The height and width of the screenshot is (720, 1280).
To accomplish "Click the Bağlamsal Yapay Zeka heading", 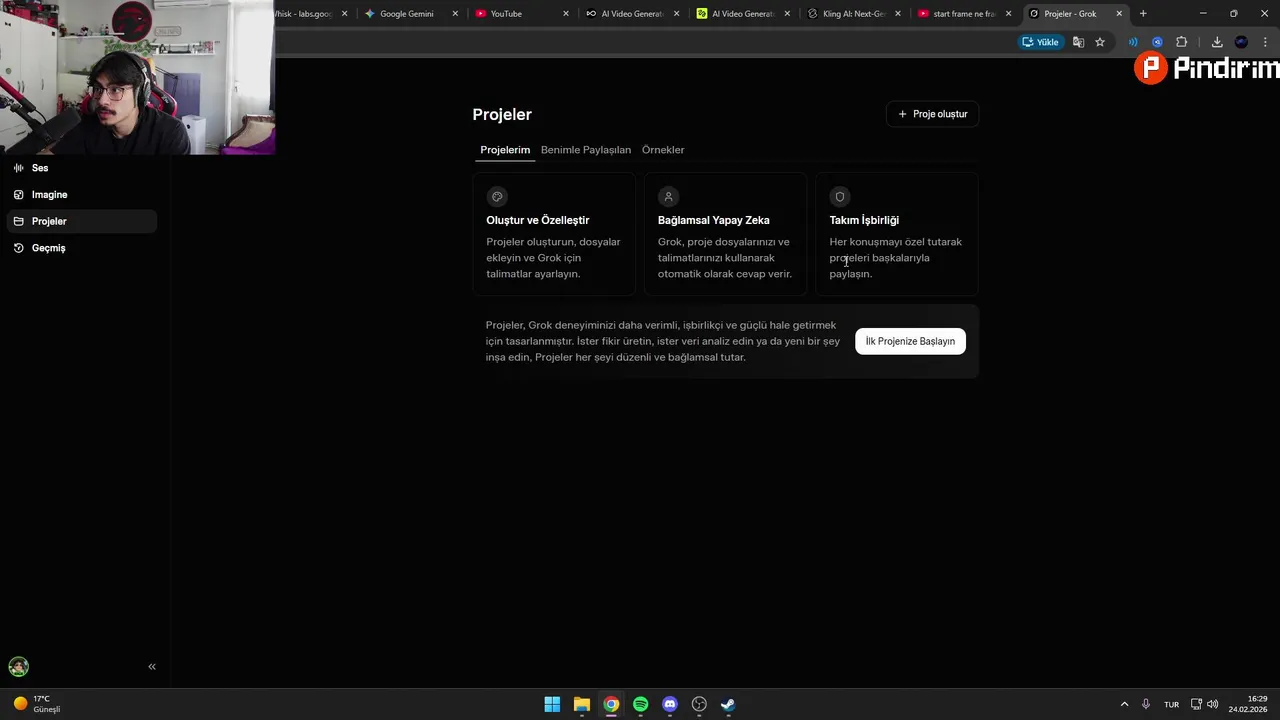I will (x=714, y=220).
